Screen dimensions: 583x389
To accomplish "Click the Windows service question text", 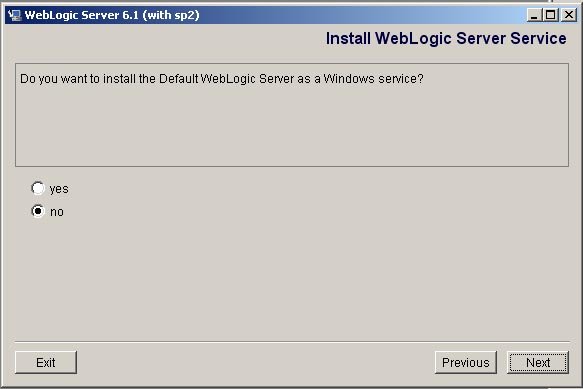I will pos(222,79).
